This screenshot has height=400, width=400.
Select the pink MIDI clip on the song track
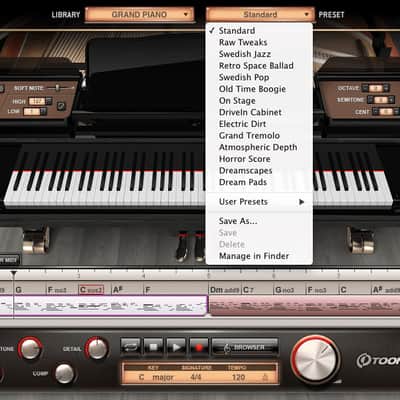click(x=304, y=306)
